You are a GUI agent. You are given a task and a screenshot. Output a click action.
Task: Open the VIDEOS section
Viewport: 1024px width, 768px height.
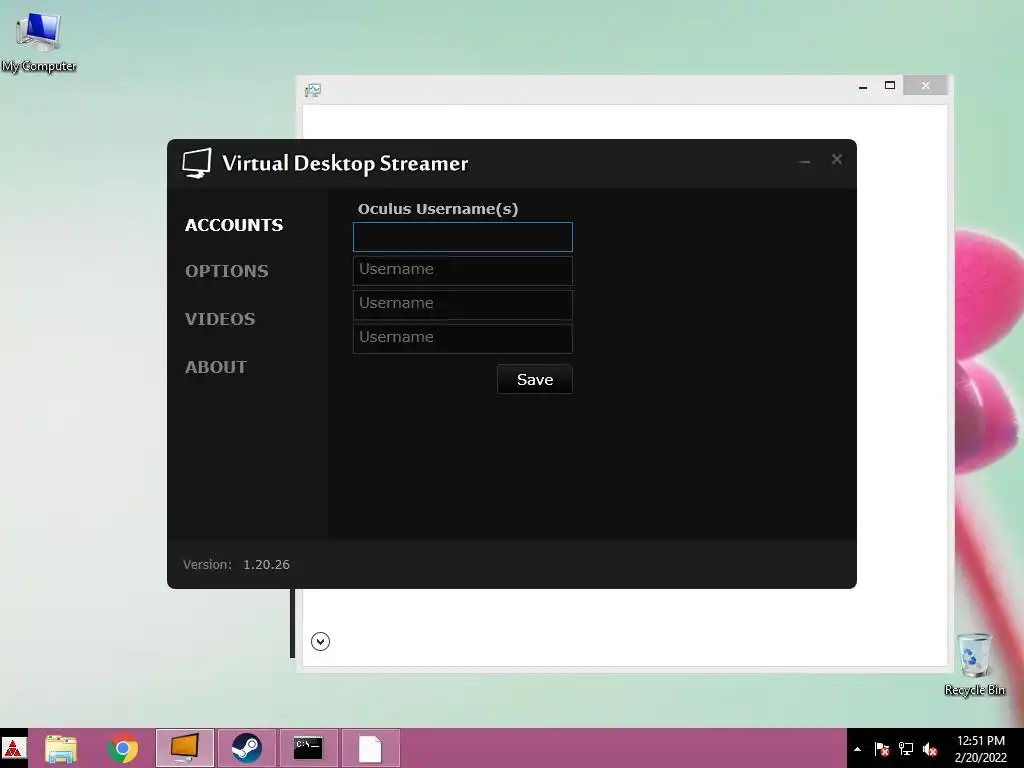point(220,319)
